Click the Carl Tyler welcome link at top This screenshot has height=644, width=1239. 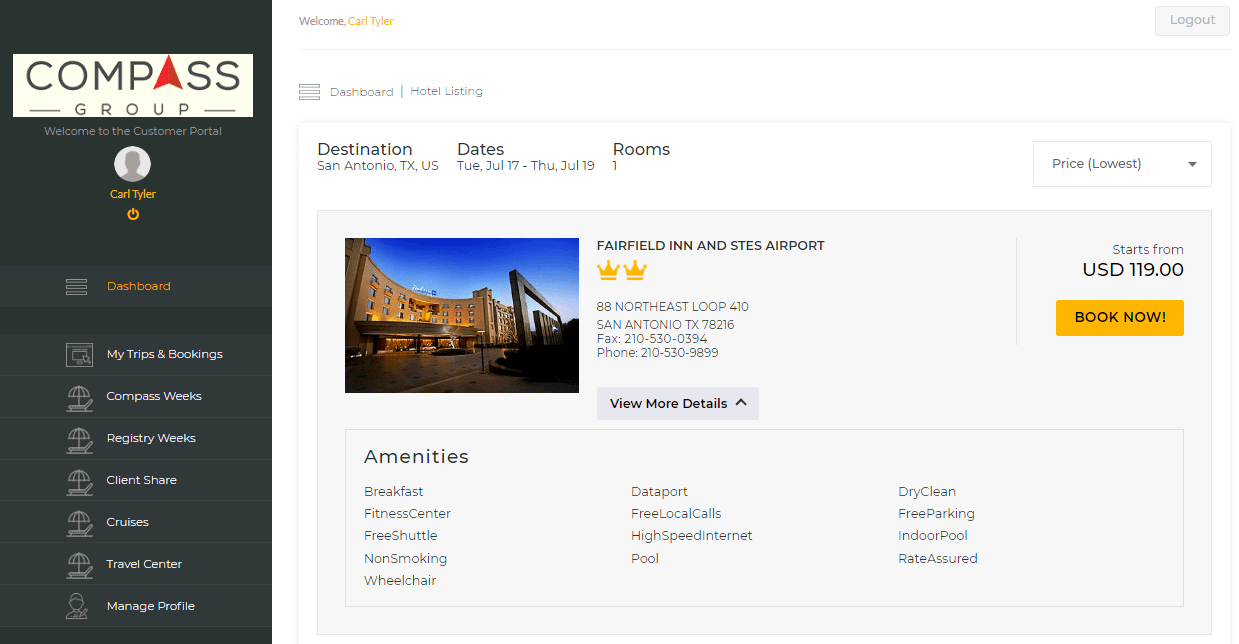370,21
